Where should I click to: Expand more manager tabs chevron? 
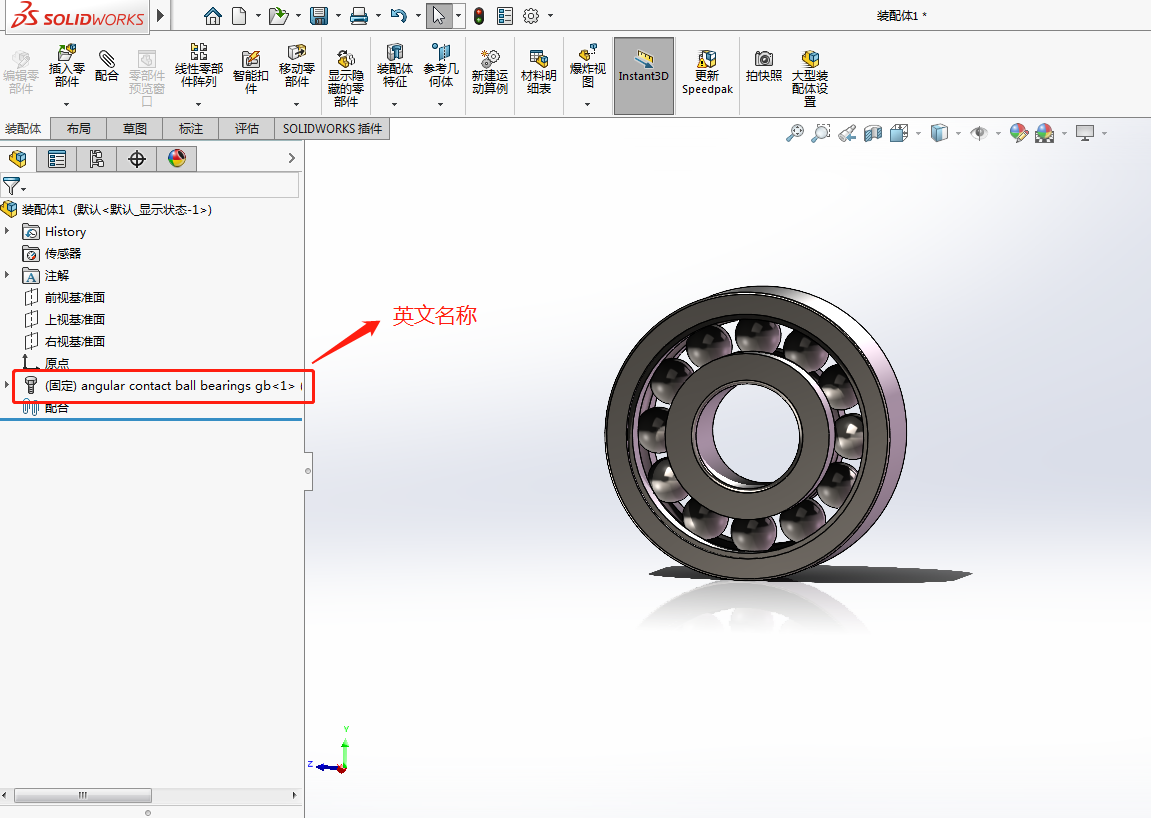(x=291, y=158)
